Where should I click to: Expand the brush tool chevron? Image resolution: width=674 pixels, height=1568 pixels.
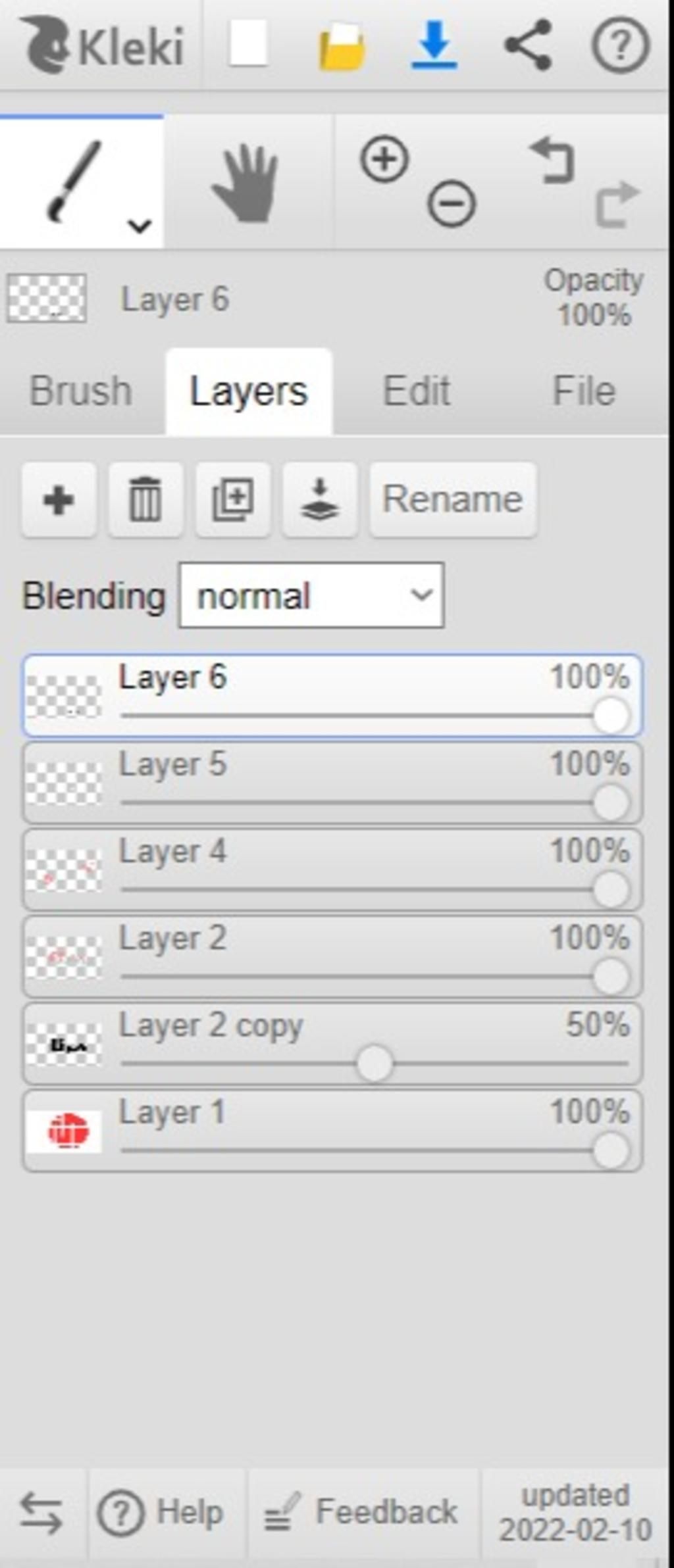[x=140, y=226]
